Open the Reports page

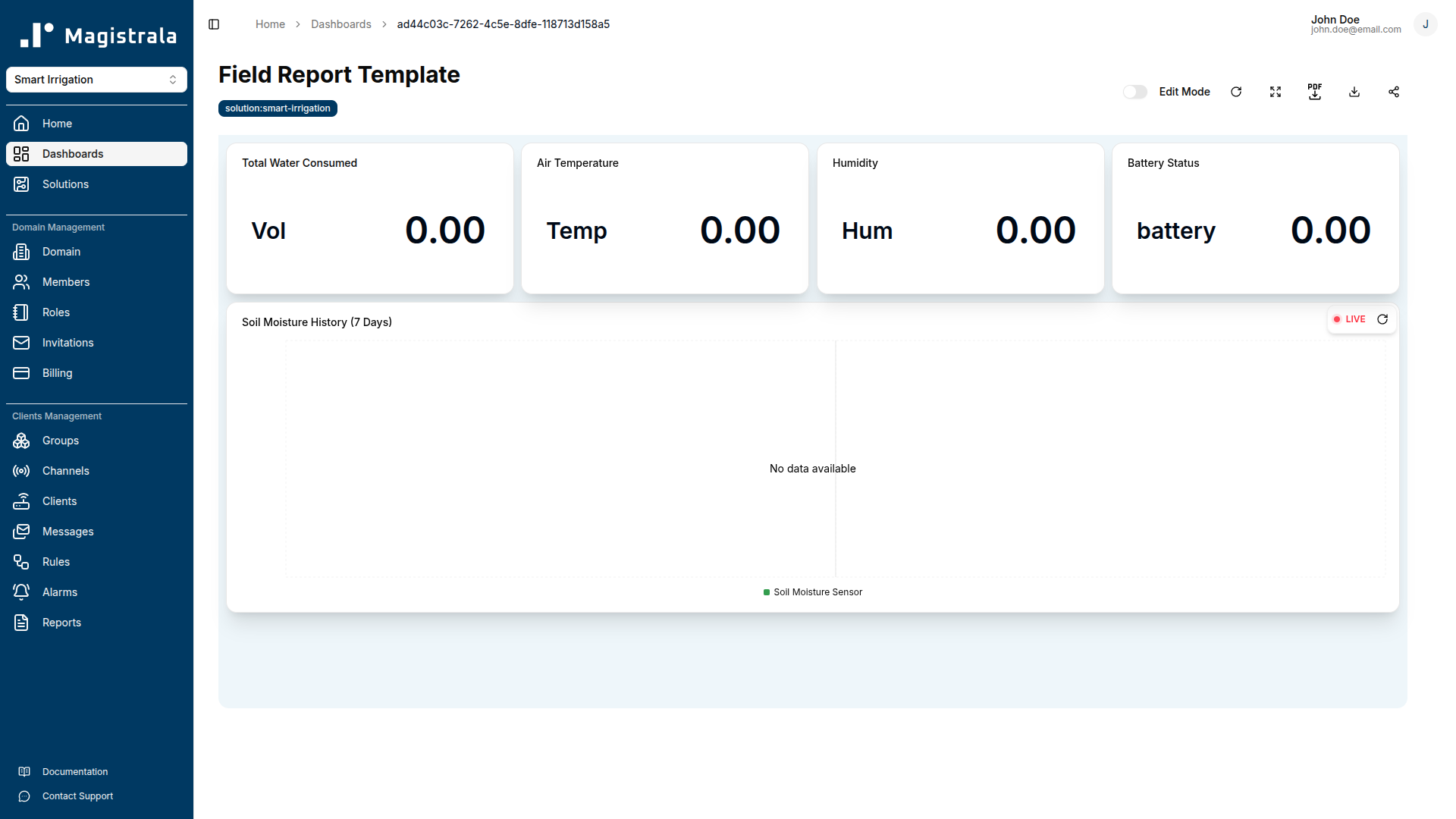61,622
